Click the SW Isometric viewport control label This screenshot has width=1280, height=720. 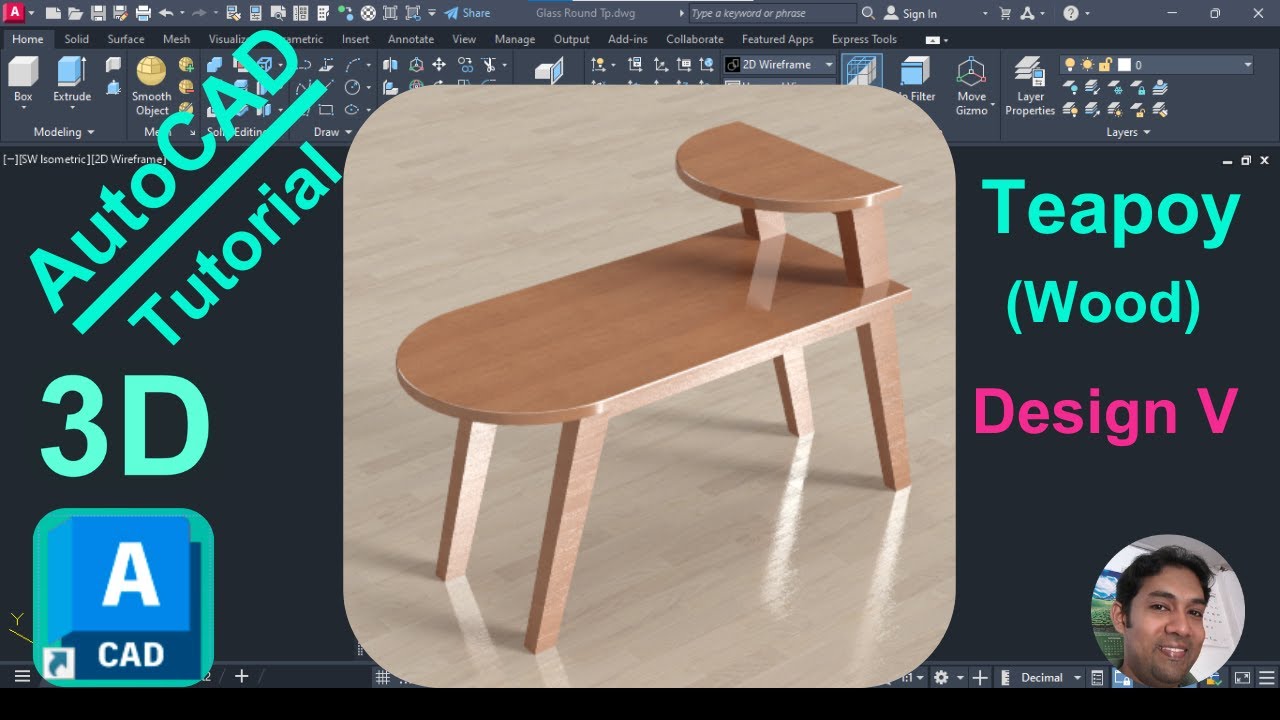54,159
